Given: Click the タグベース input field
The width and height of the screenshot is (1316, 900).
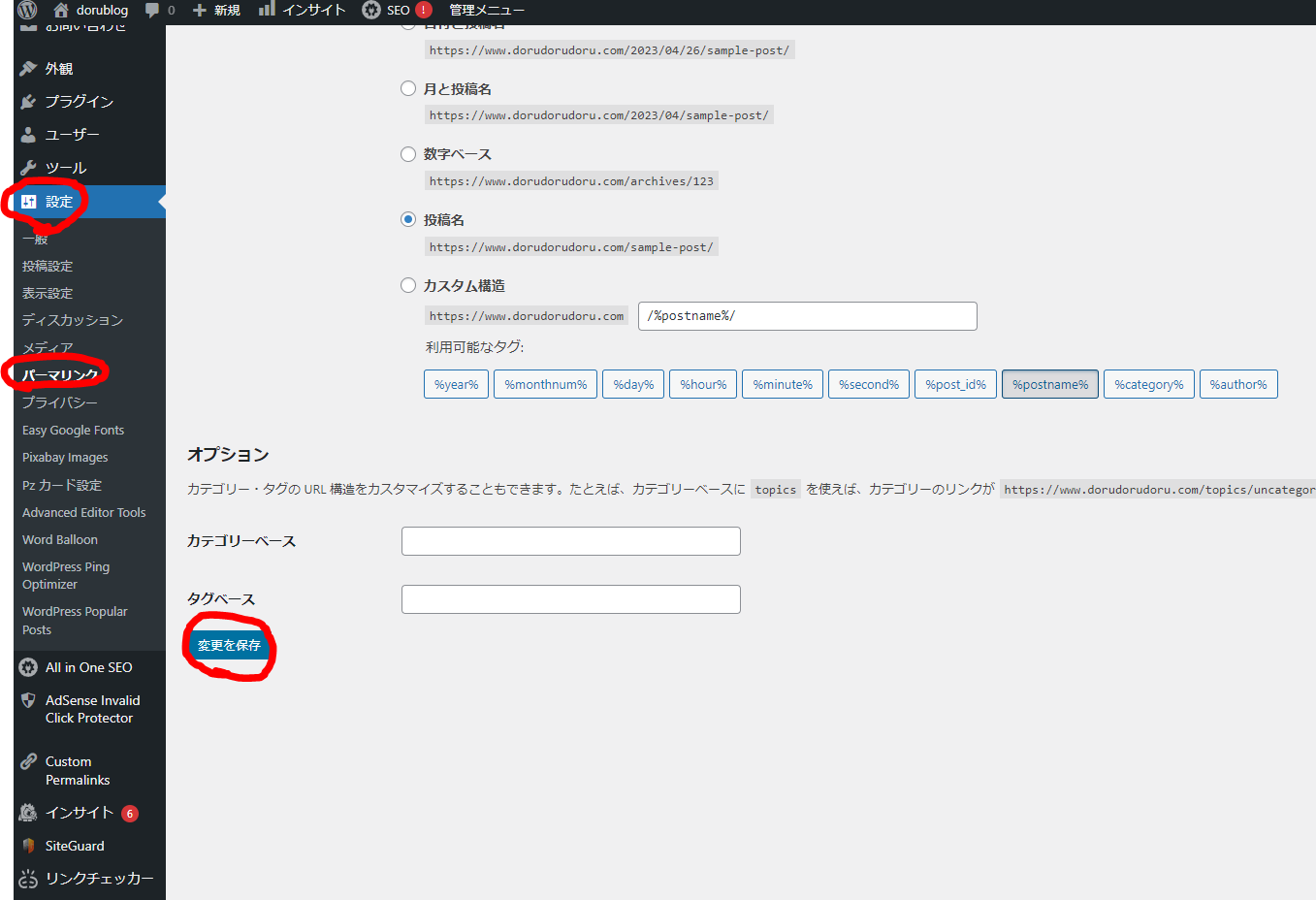Looking at the screenshot, I should click(571, 599).
